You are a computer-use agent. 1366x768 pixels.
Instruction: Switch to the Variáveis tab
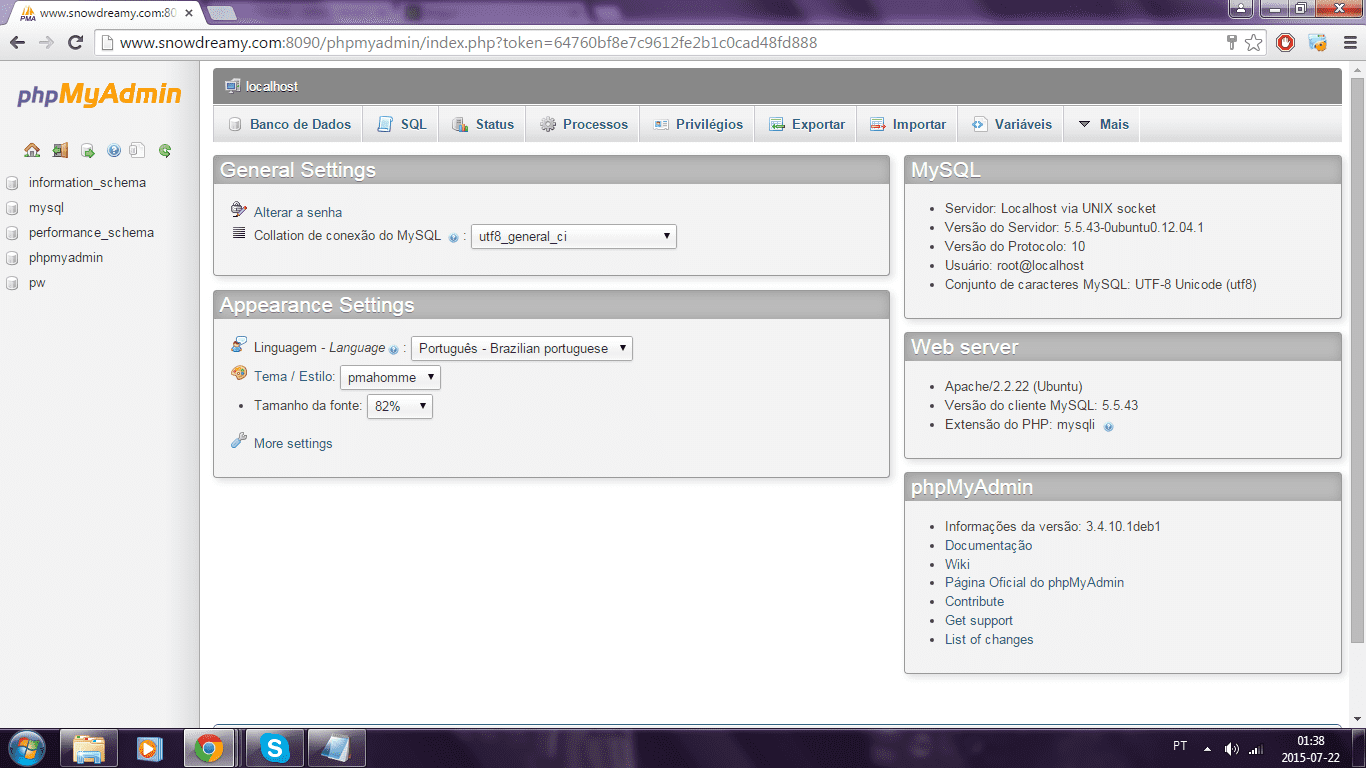(x=1011, y=124)
